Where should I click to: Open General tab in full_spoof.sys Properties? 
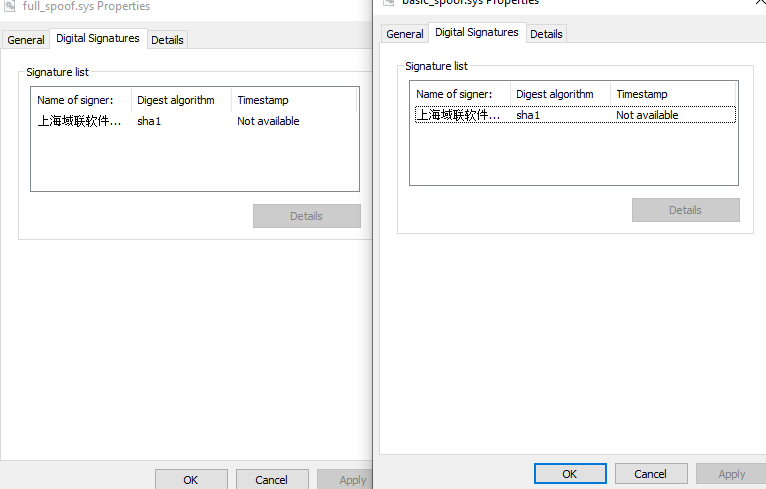[25, 40]
